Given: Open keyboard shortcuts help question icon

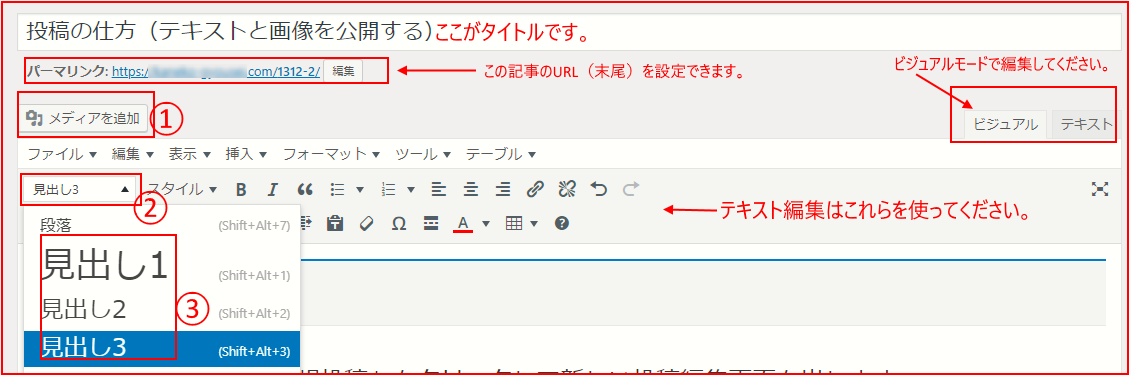Looking at the screenshot, I should 563,224.
